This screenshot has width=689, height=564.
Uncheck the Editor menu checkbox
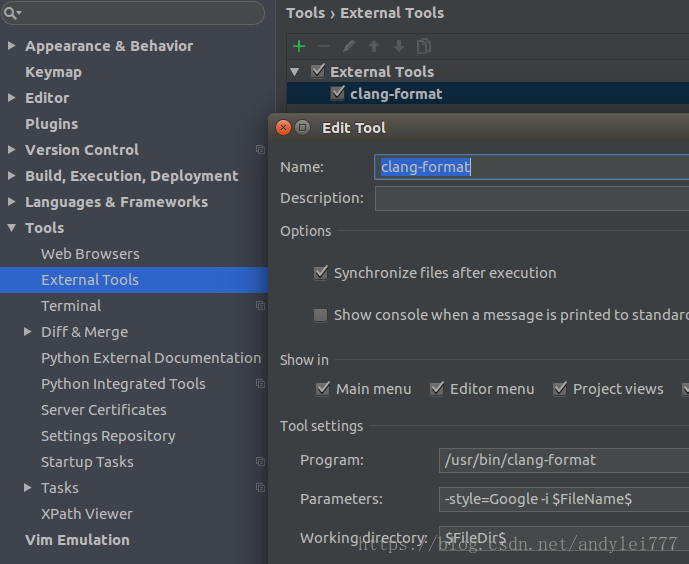tap(437, 389)
